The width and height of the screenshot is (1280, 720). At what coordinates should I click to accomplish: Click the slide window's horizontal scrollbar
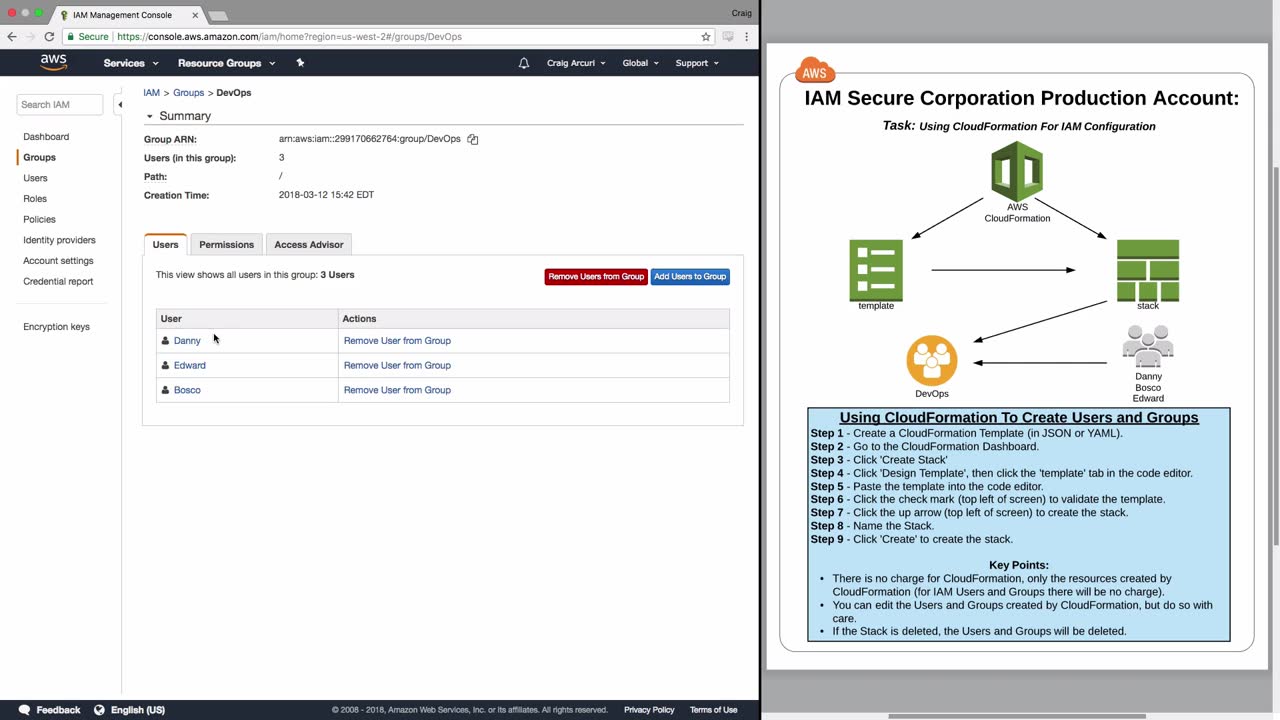click(1017, 716)
